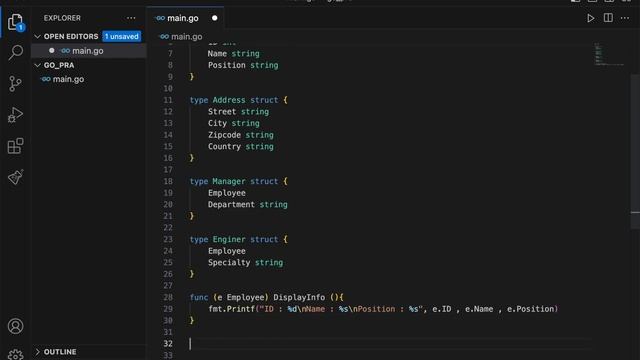This screenshot has width=640, height=360.
Task: Click 'e.Position' argument on line 29
Action: click(530, 309)
